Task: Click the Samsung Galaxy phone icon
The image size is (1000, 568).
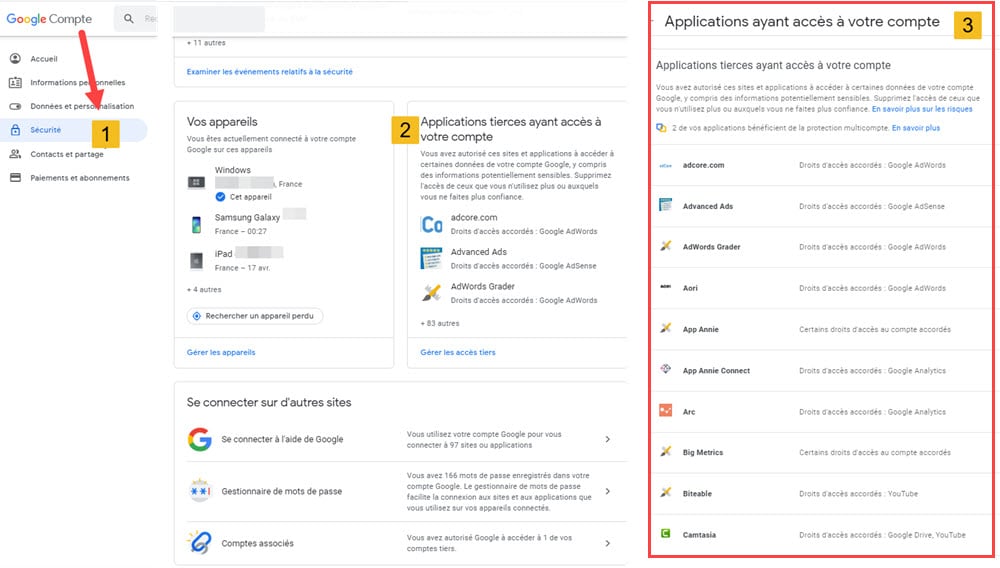Action: [196, 224]
